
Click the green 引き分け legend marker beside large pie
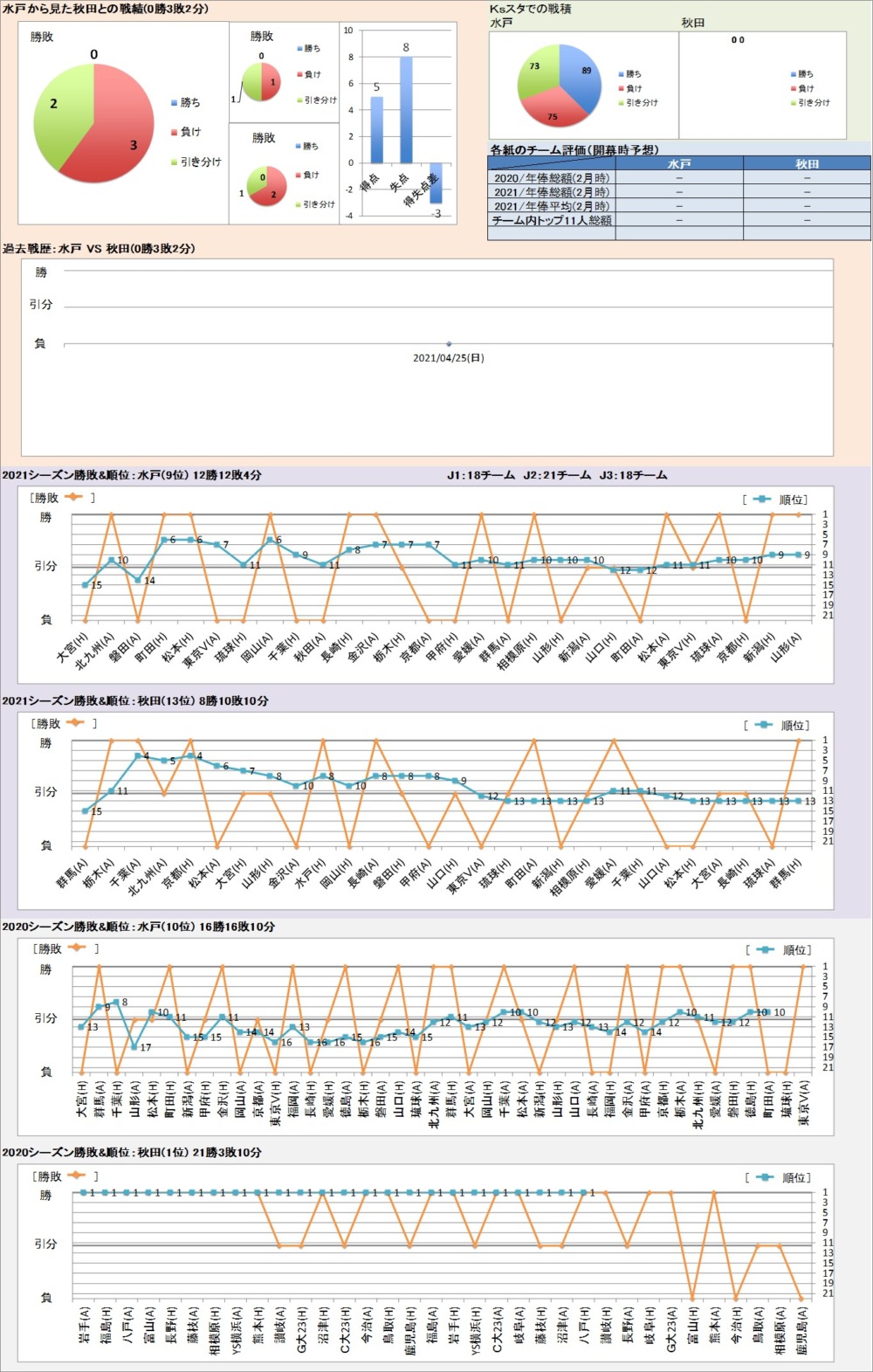coord(175,162)
